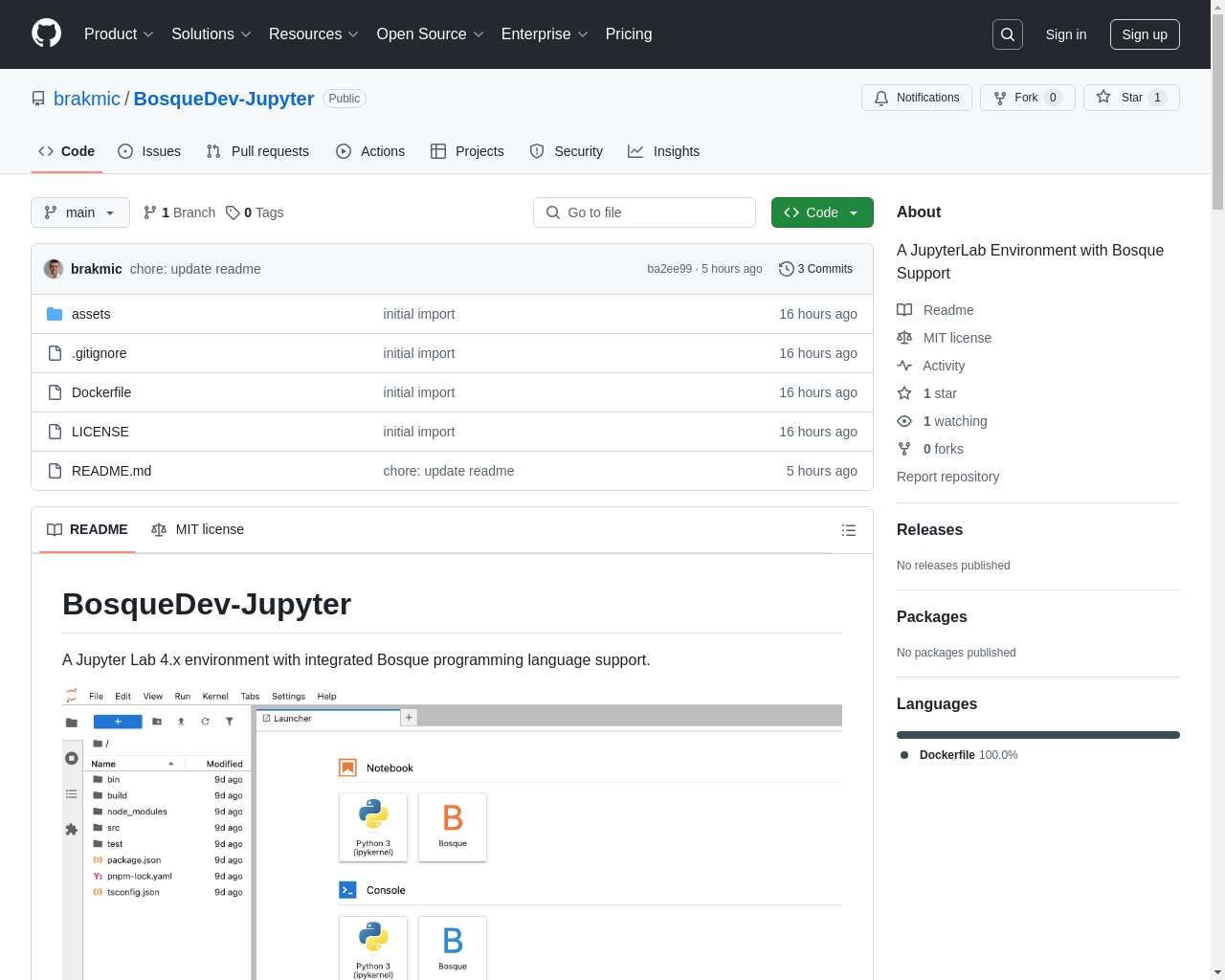The image size is (1225, 980).
Task: Expand the Open Source menu
Action: tap(431, 34)
